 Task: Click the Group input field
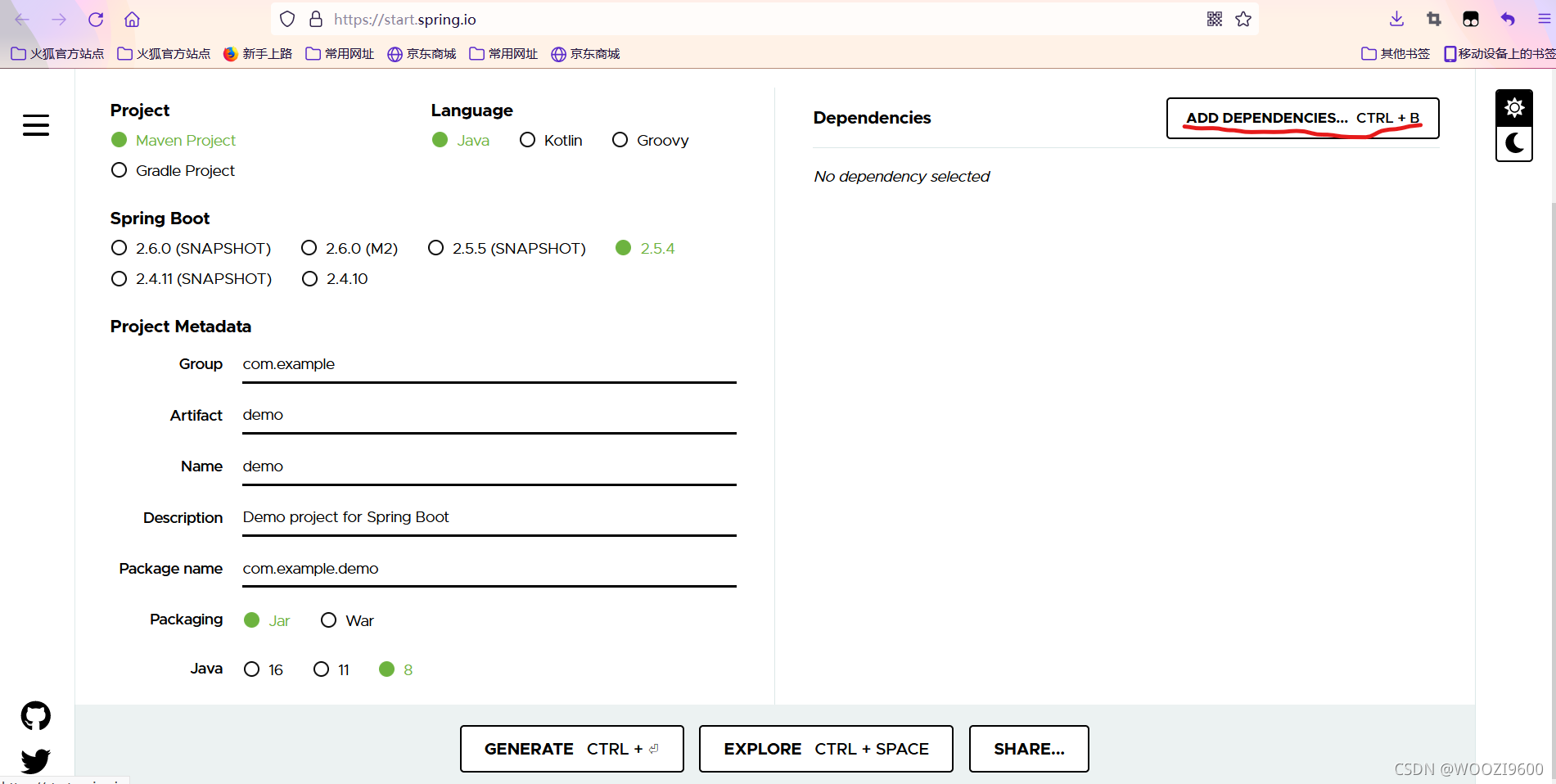pos(489,364)
